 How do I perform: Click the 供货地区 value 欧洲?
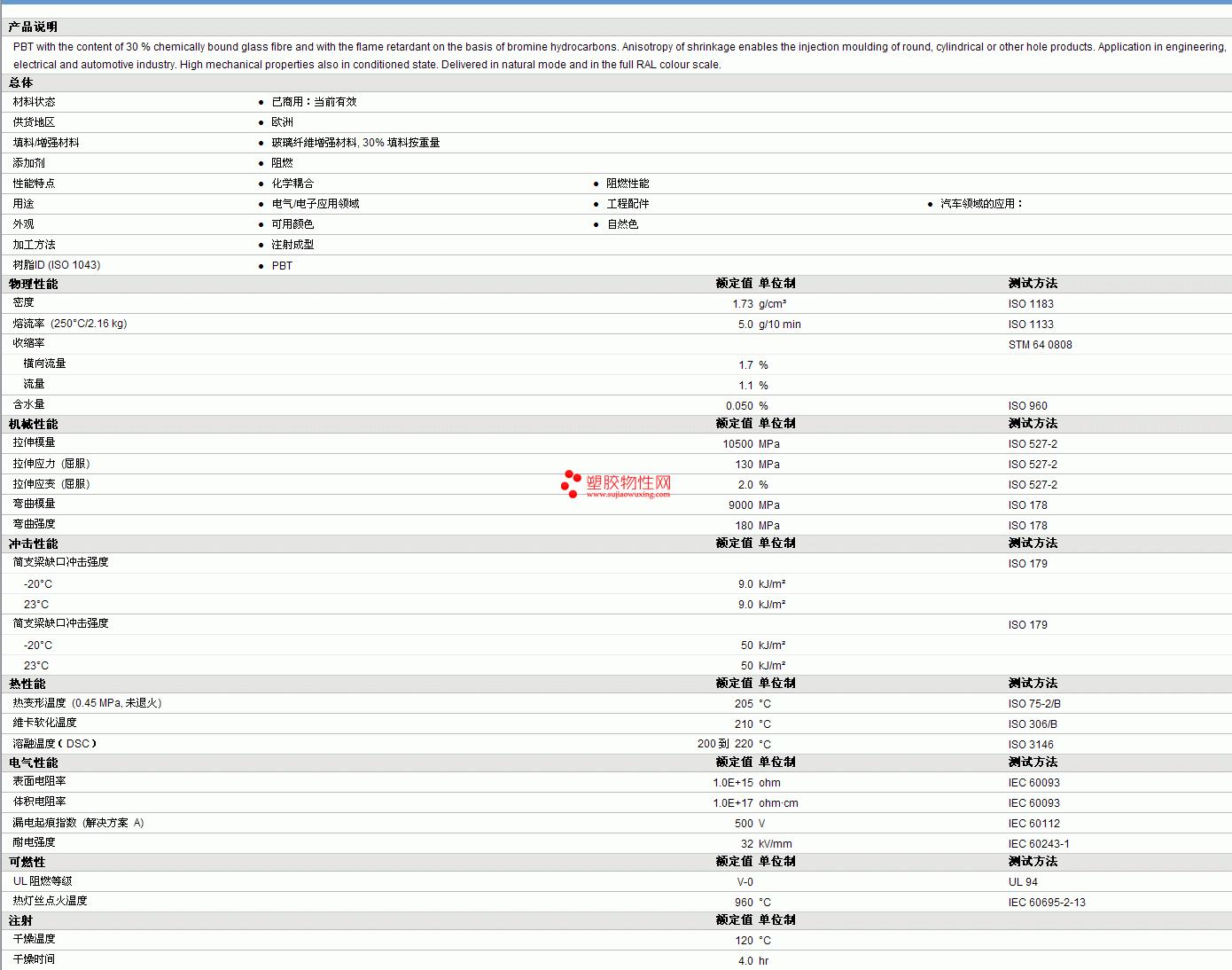tap(282, 122)
